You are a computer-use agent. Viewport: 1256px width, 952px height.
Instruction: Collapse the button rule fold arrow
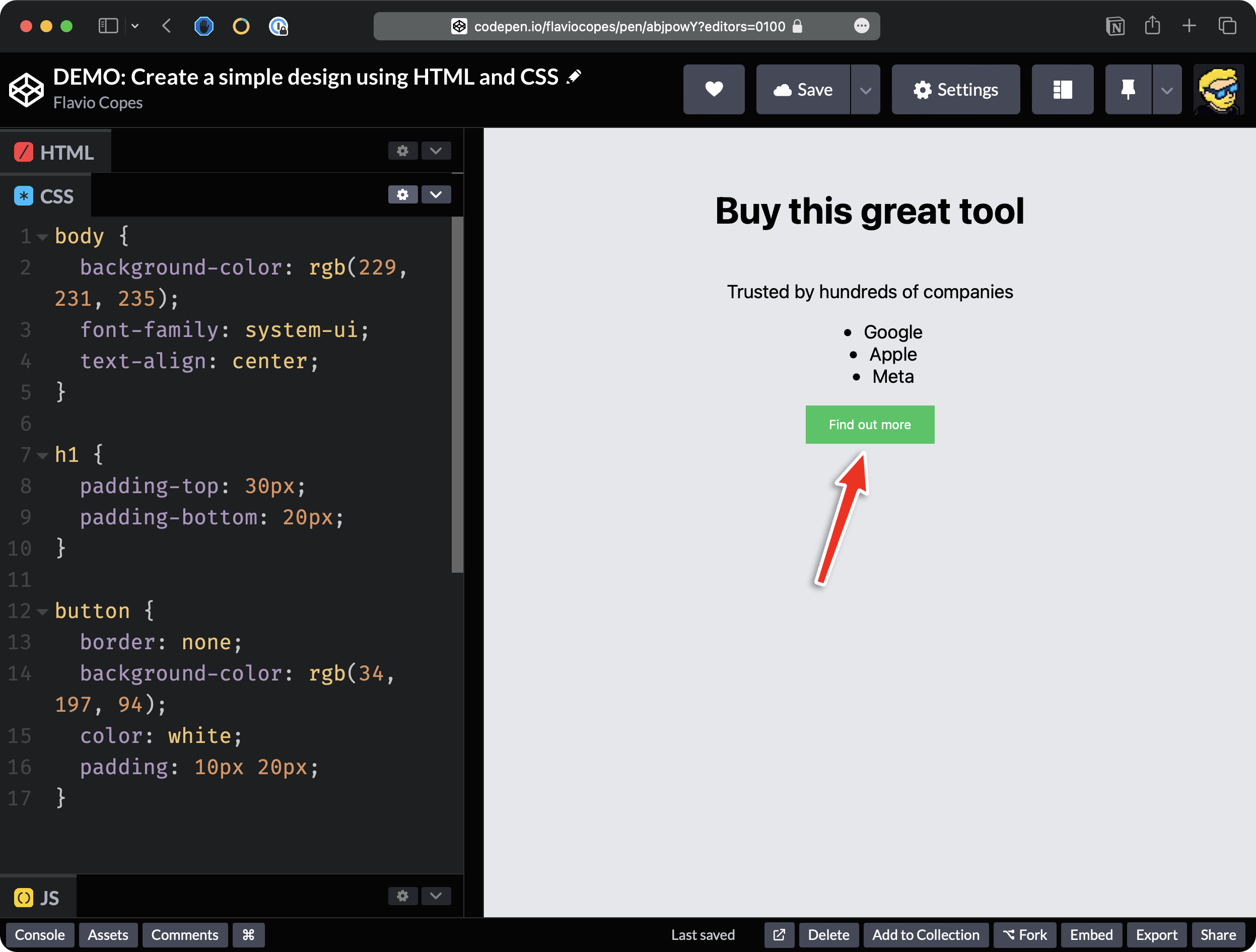coord(42,612)
